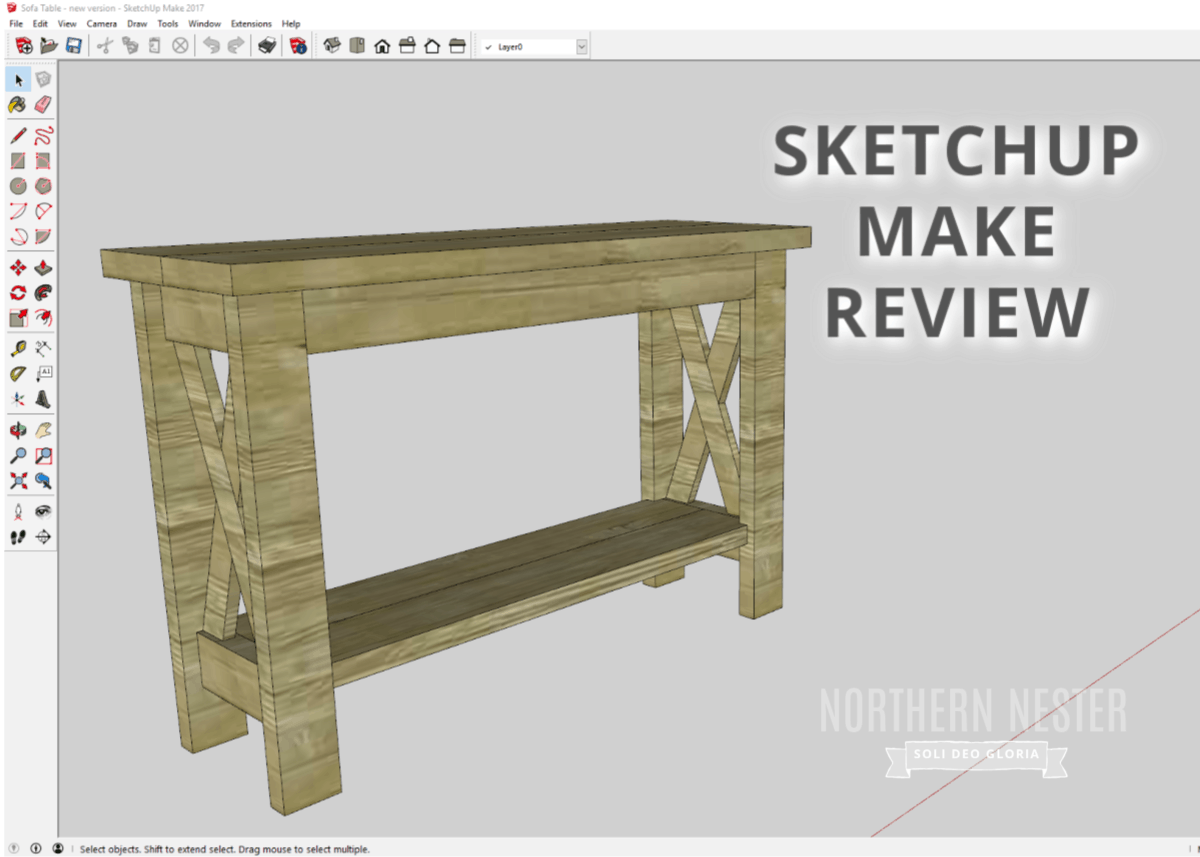Viewport: 1200px width, 857px height.
Task: Pick the pink Eraser tool
Action: click(43, 104)
